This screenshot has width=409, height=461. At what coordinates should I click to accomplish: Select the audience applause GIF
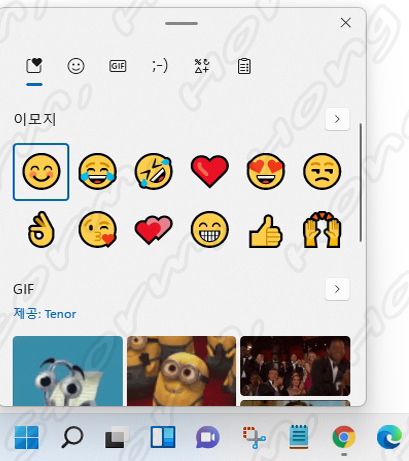point(295,366)
